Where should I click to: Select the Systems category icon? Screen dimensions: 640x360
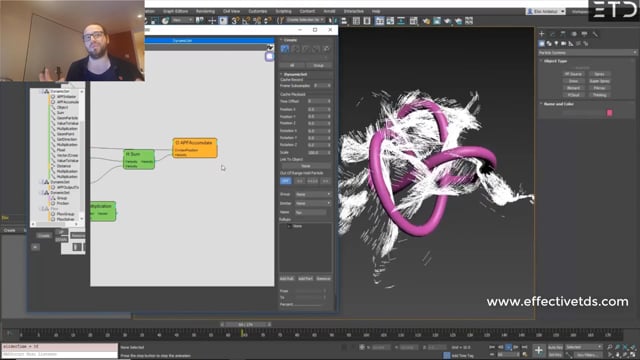coord(586,43)
